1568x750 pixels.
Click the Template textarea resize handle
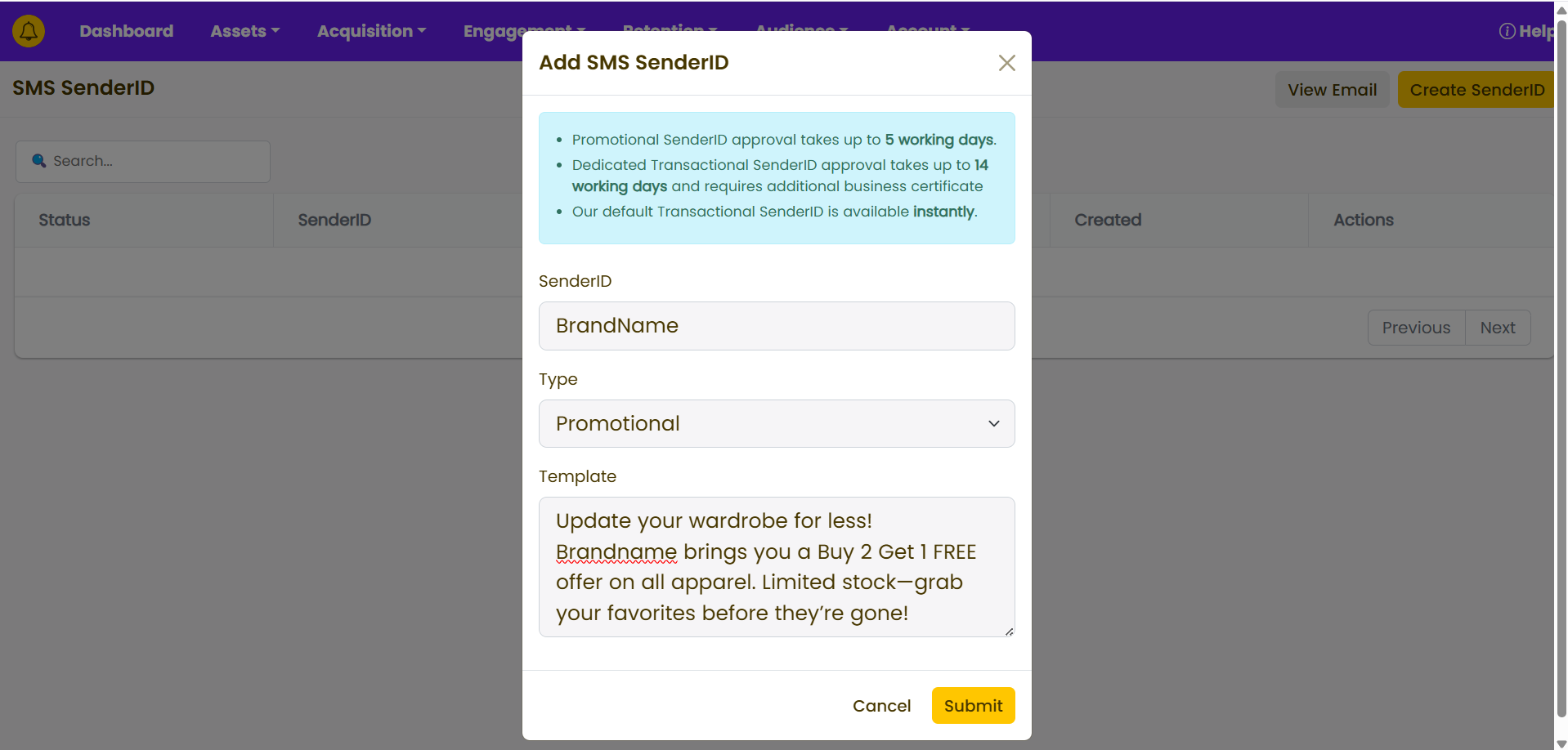(1010, 632)
